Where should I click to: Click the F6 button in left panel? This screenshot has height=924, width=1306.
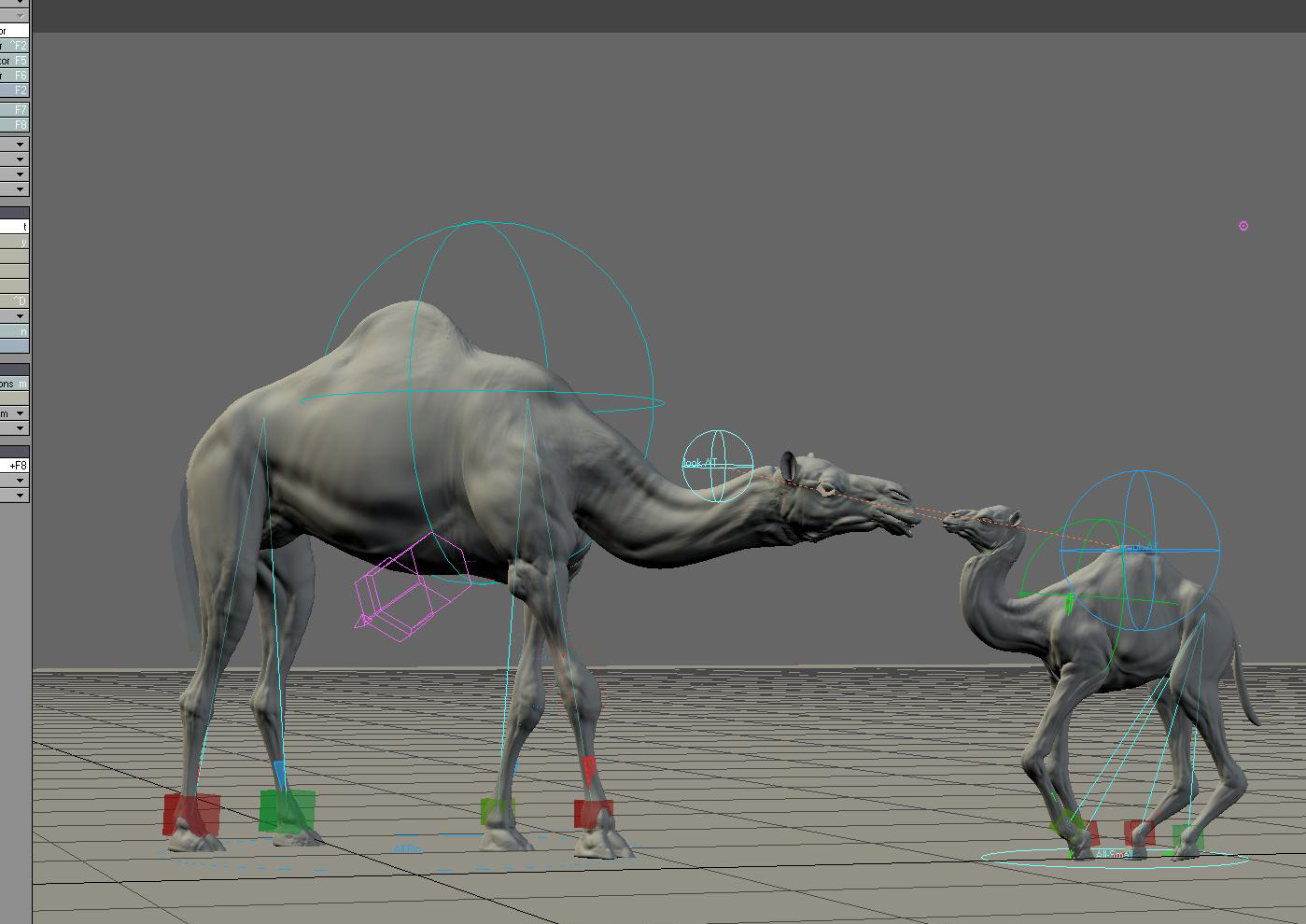pos(14,75)
